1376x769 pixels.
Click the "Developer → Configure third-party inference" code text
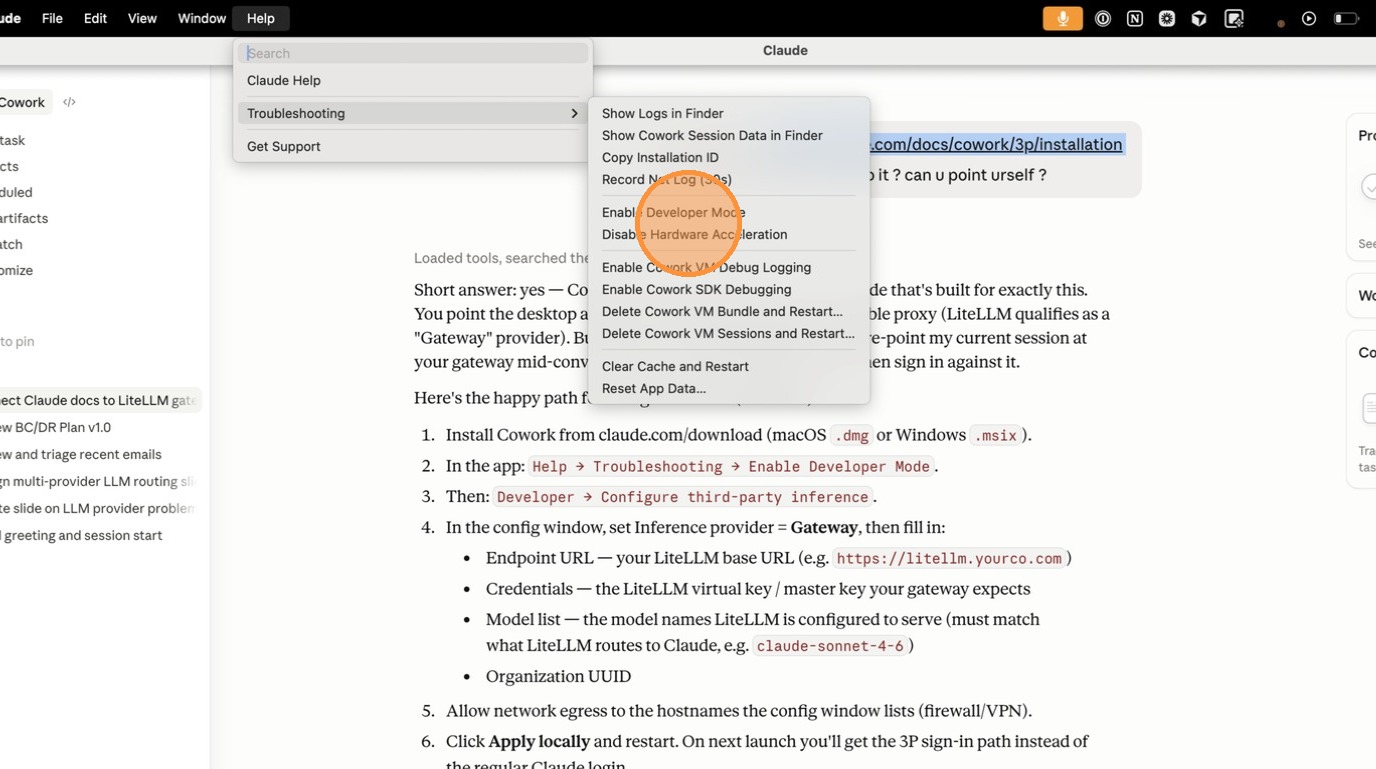[683, 497]
